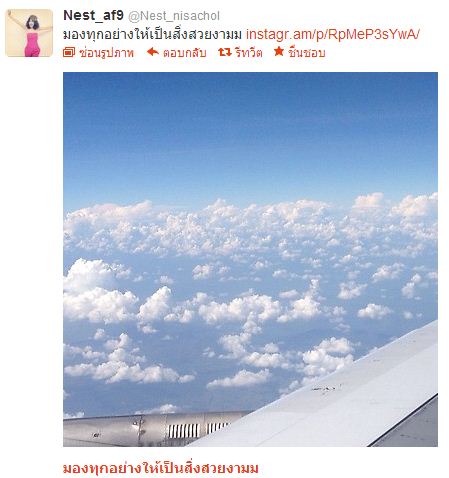The image size is (449, 478).
Task: Retweet using the รีทวีต label
Action: [248, 53]
